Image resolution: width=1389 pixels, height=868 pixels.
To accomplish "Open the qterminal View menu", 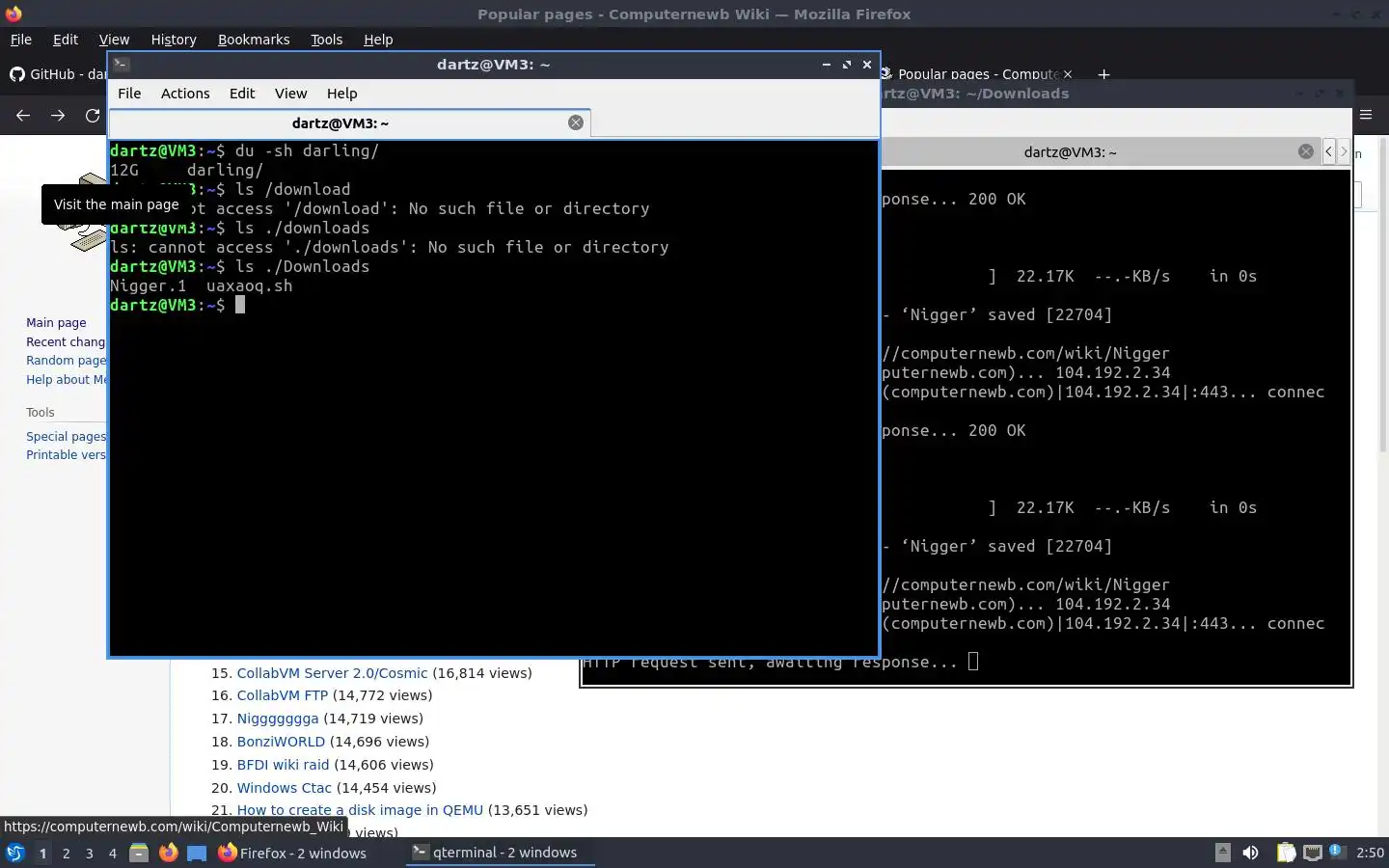I will coord(290,94).
